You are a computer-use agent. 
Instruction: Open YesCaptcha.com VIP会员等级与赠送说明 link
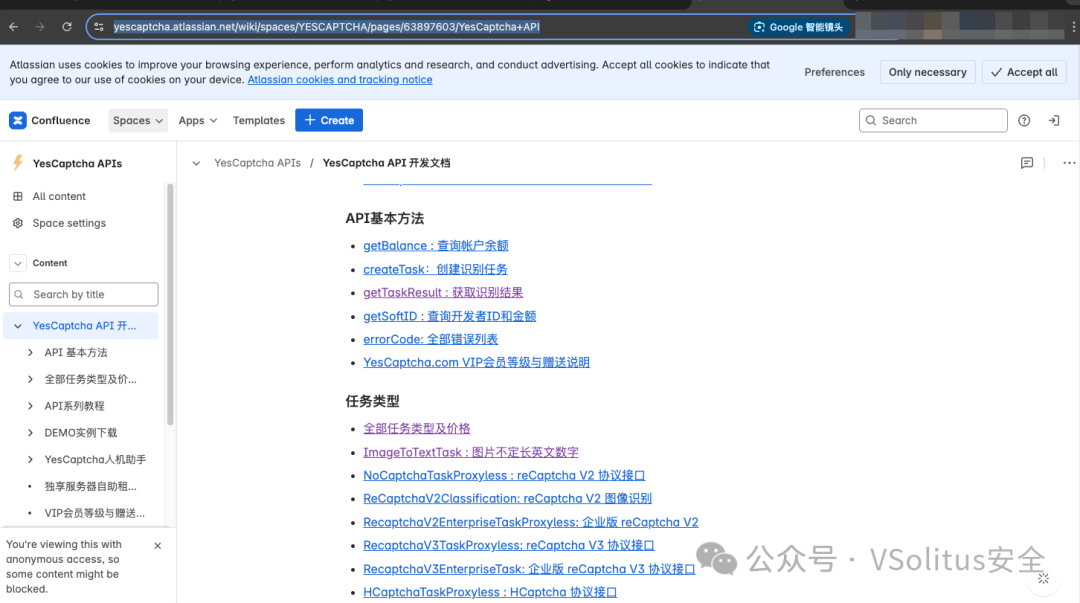click(476, 362)
